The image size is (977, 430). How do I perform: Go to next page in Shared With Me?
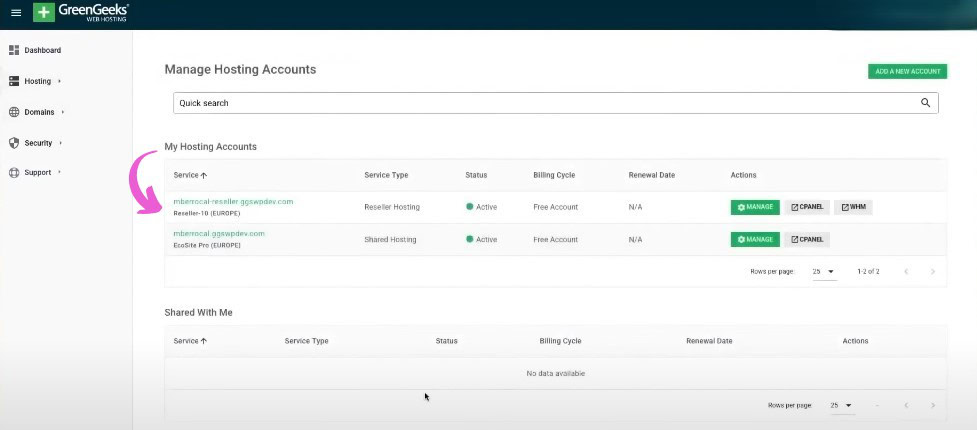[x=933, y=405]
